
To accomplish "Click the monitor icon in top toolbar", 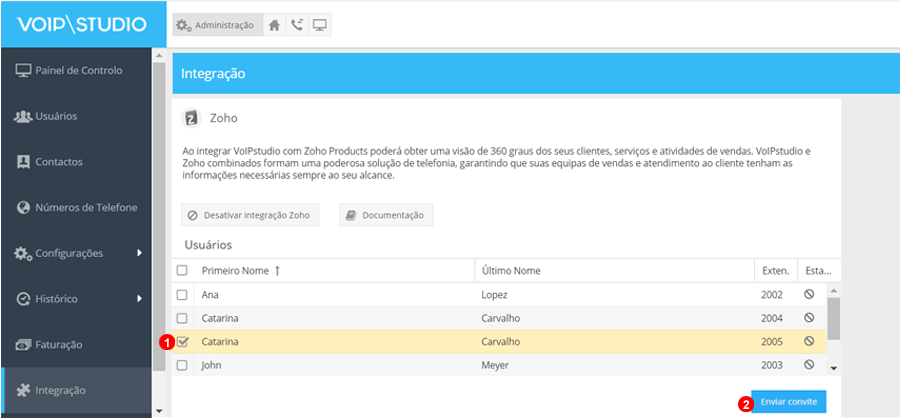I will 320,25.
